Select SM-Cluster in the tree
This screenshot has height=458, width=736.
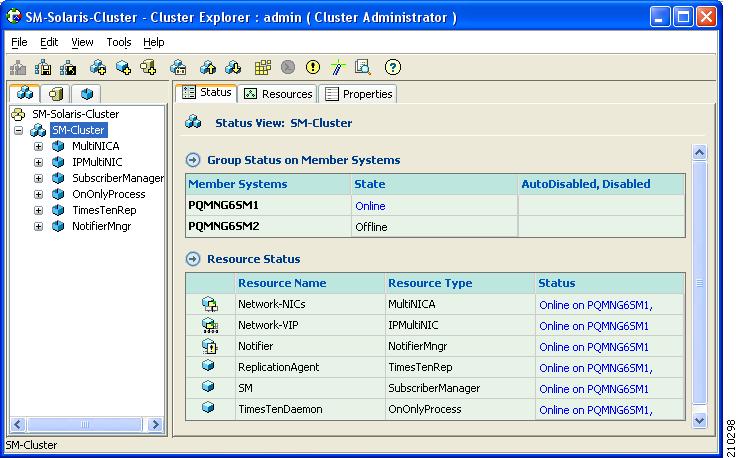78,130
